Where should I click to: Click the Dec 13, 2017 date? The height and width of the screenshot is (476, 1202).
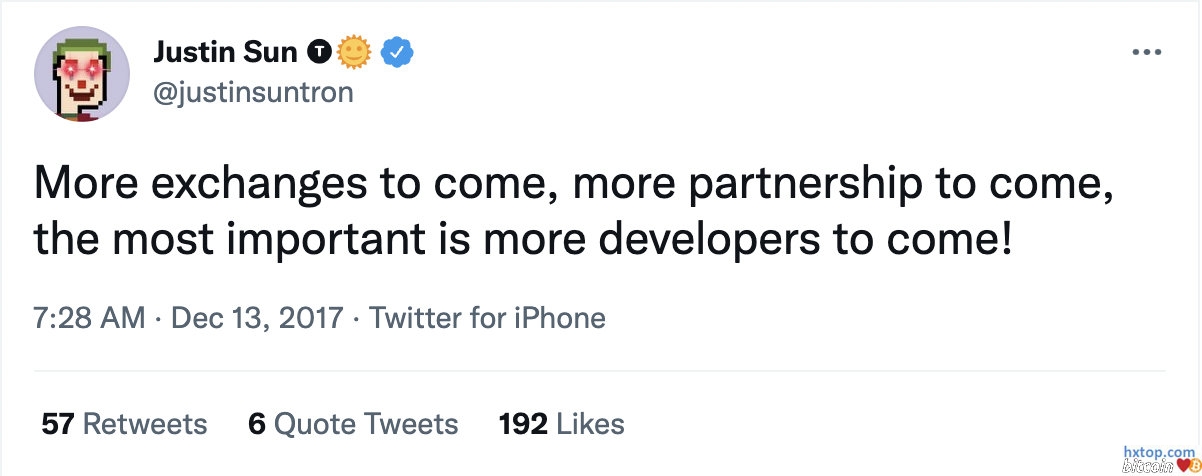point(258,319)
